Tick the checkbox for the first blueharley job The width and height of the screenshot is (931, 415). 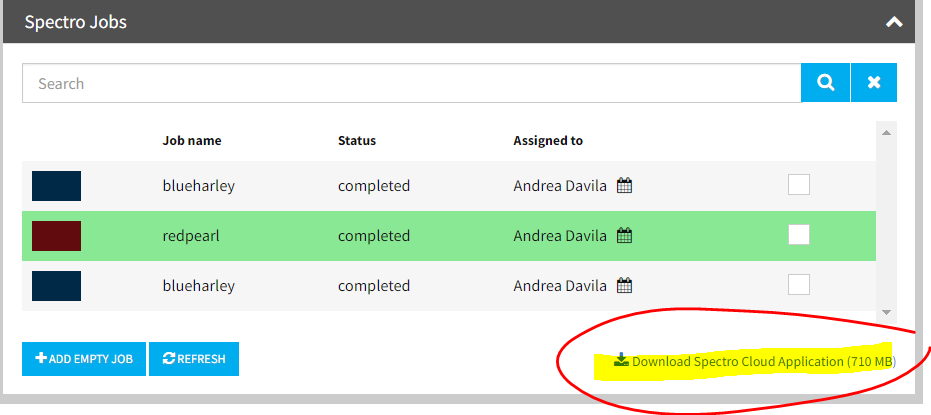point(799,185)
